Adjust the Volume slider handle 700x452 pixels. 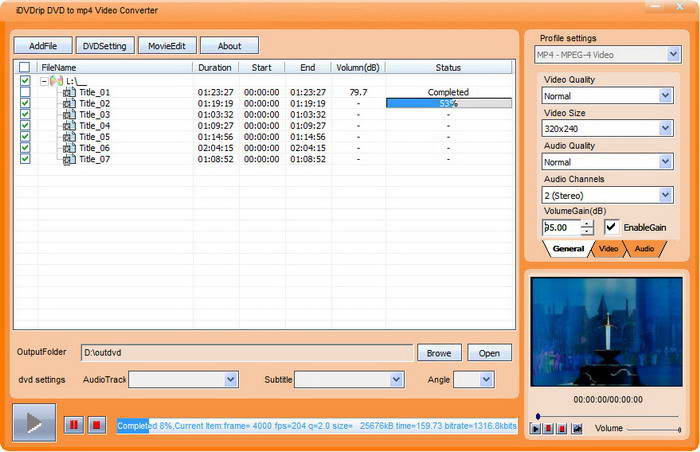tap(679, 430)
